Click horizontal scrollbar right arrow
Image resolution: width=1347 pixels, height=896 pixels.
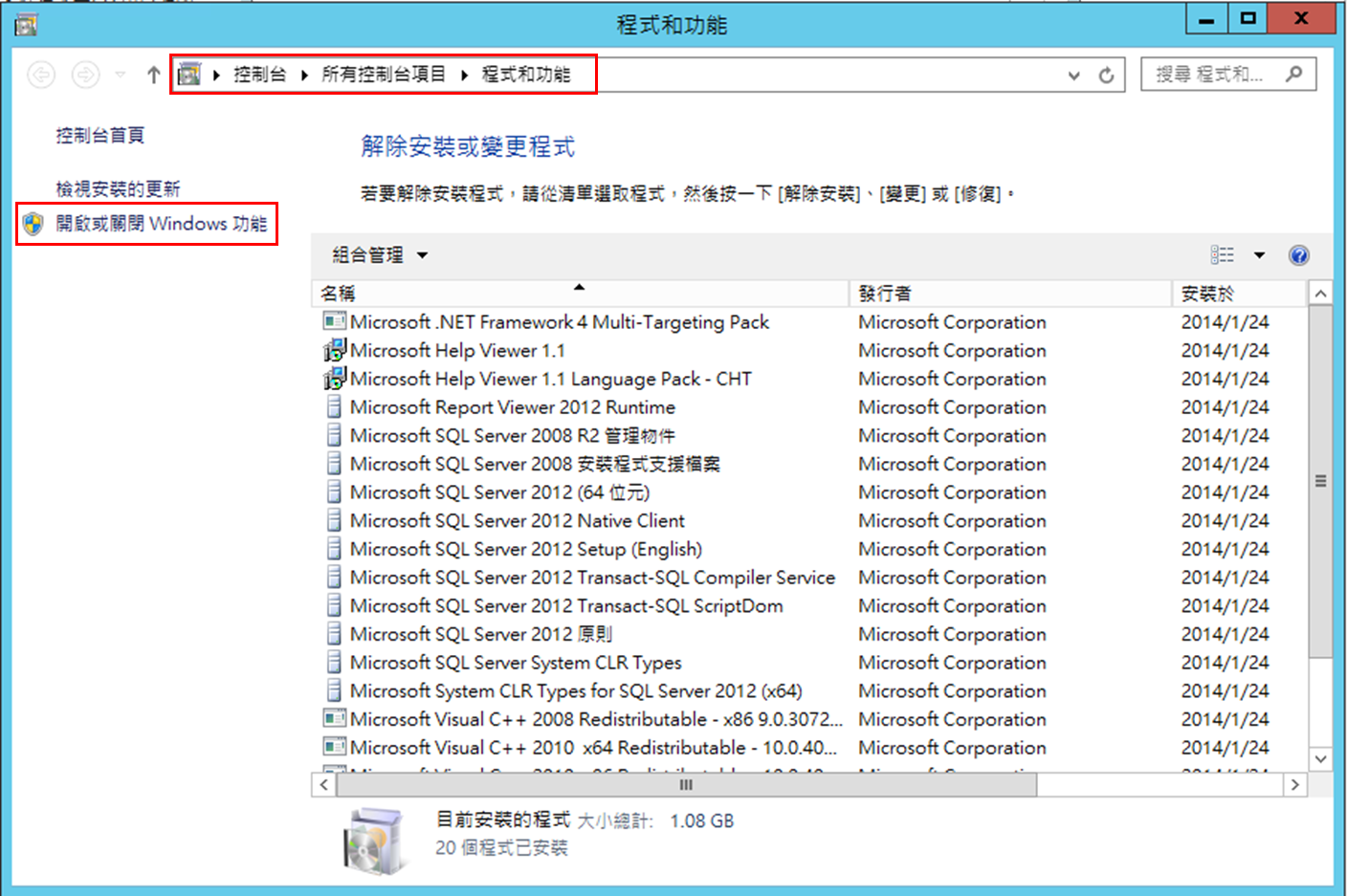(x=1294, y=785)
